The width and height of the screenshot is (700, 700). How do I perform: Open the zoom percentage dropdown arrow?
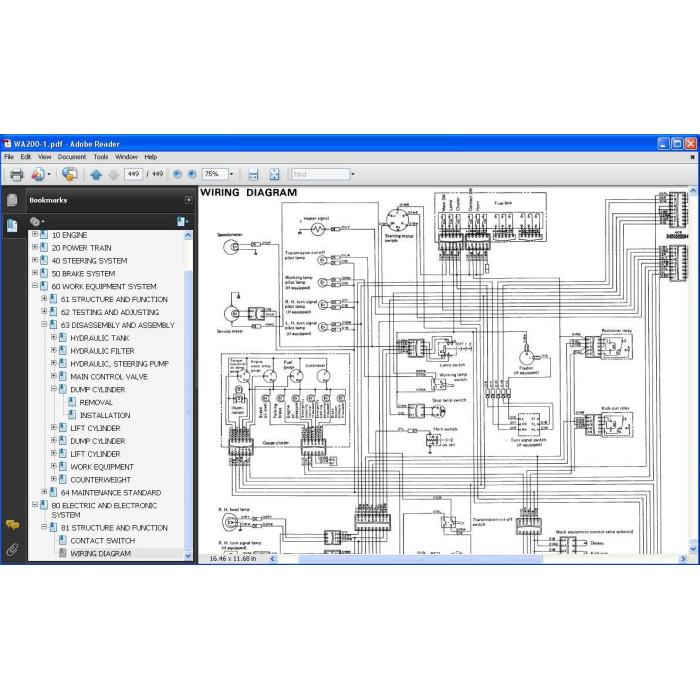pyautogui.click(x=231, y=174)
